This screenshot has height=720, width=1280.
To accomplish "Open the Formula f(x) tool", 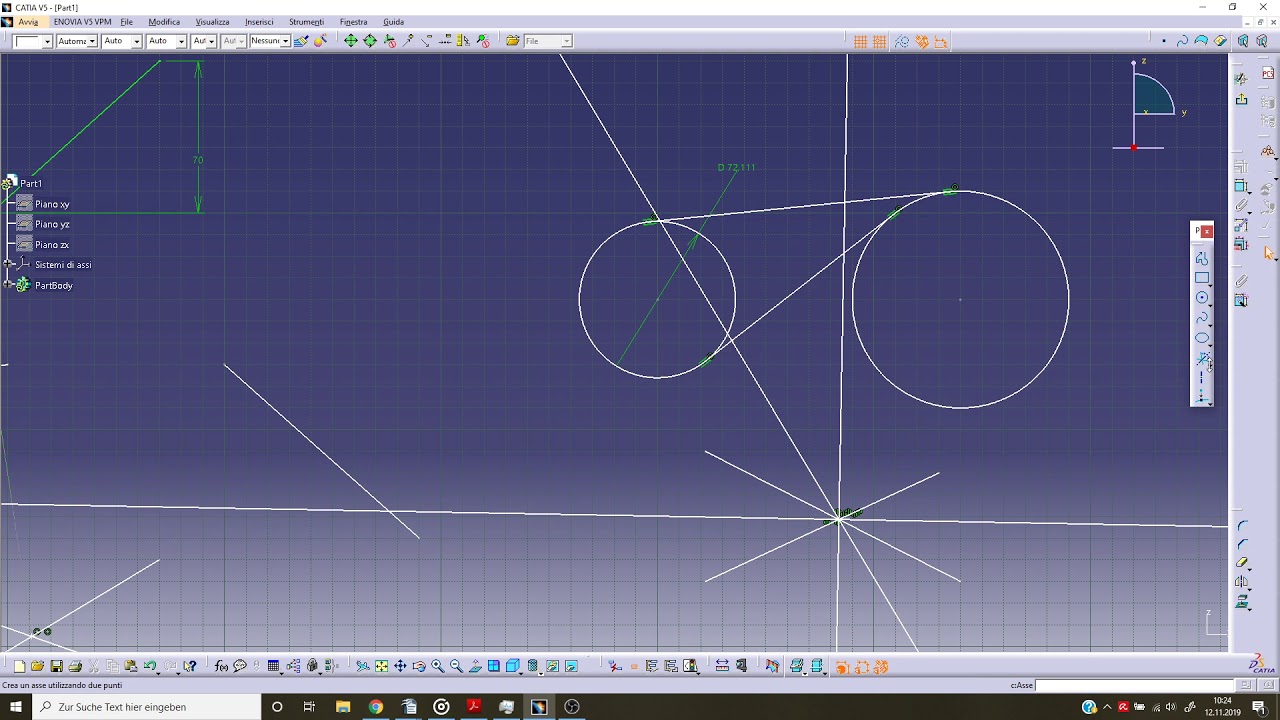I will [x=221, y=666].
